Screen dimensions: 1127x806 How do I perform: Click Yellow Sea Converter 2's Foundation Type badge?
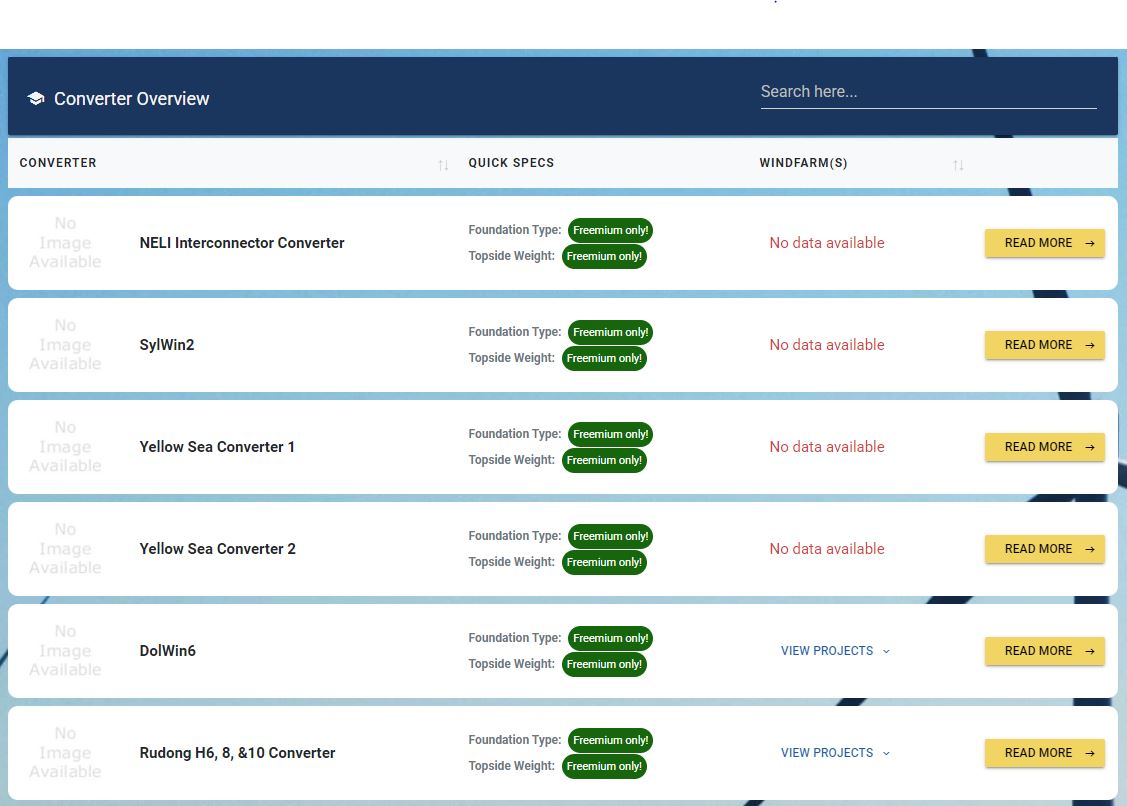[x=610, y=536]
